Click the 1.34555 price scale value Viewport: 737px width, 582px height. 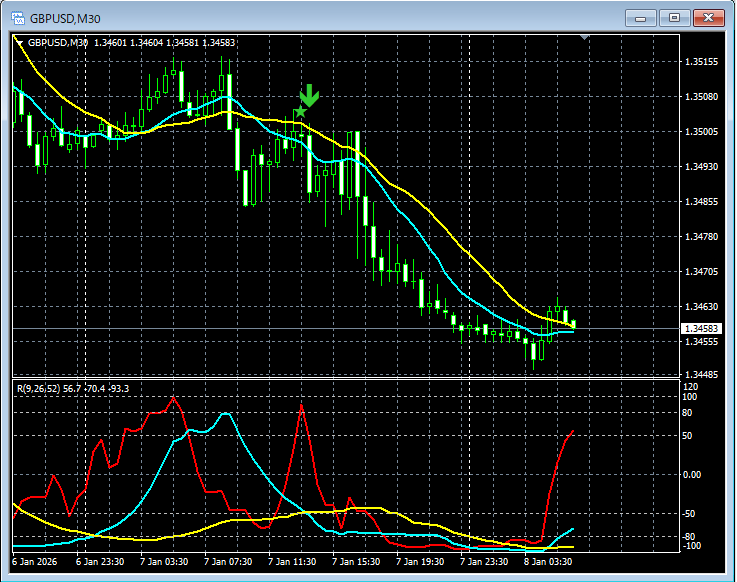pyautogui.click(x=701, y=341)
